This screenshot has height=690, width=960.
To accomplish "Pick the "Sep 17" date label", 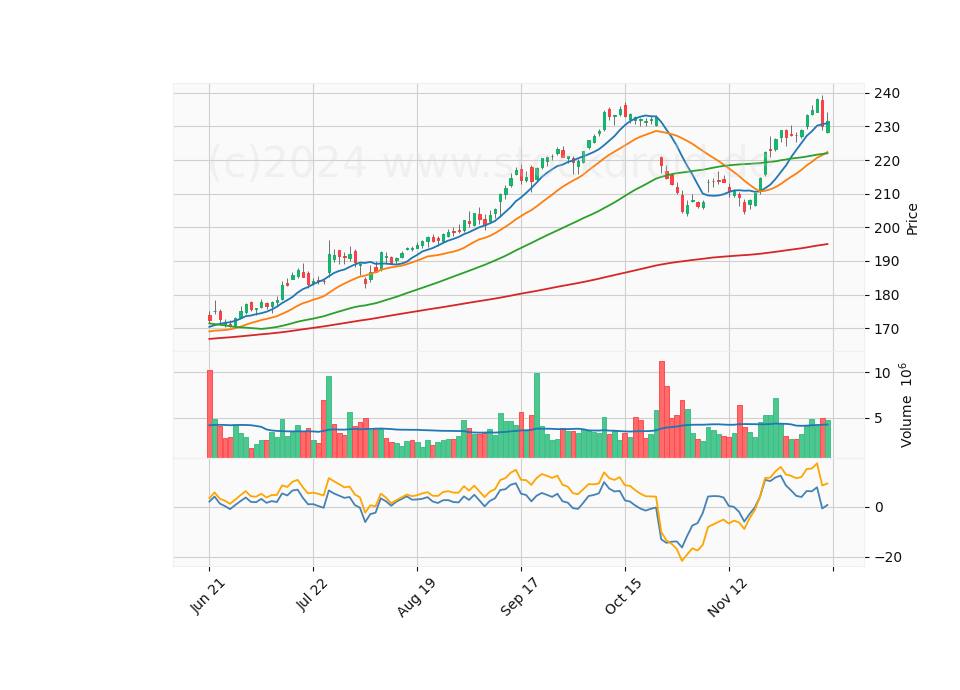I will (x=520, y=596).
